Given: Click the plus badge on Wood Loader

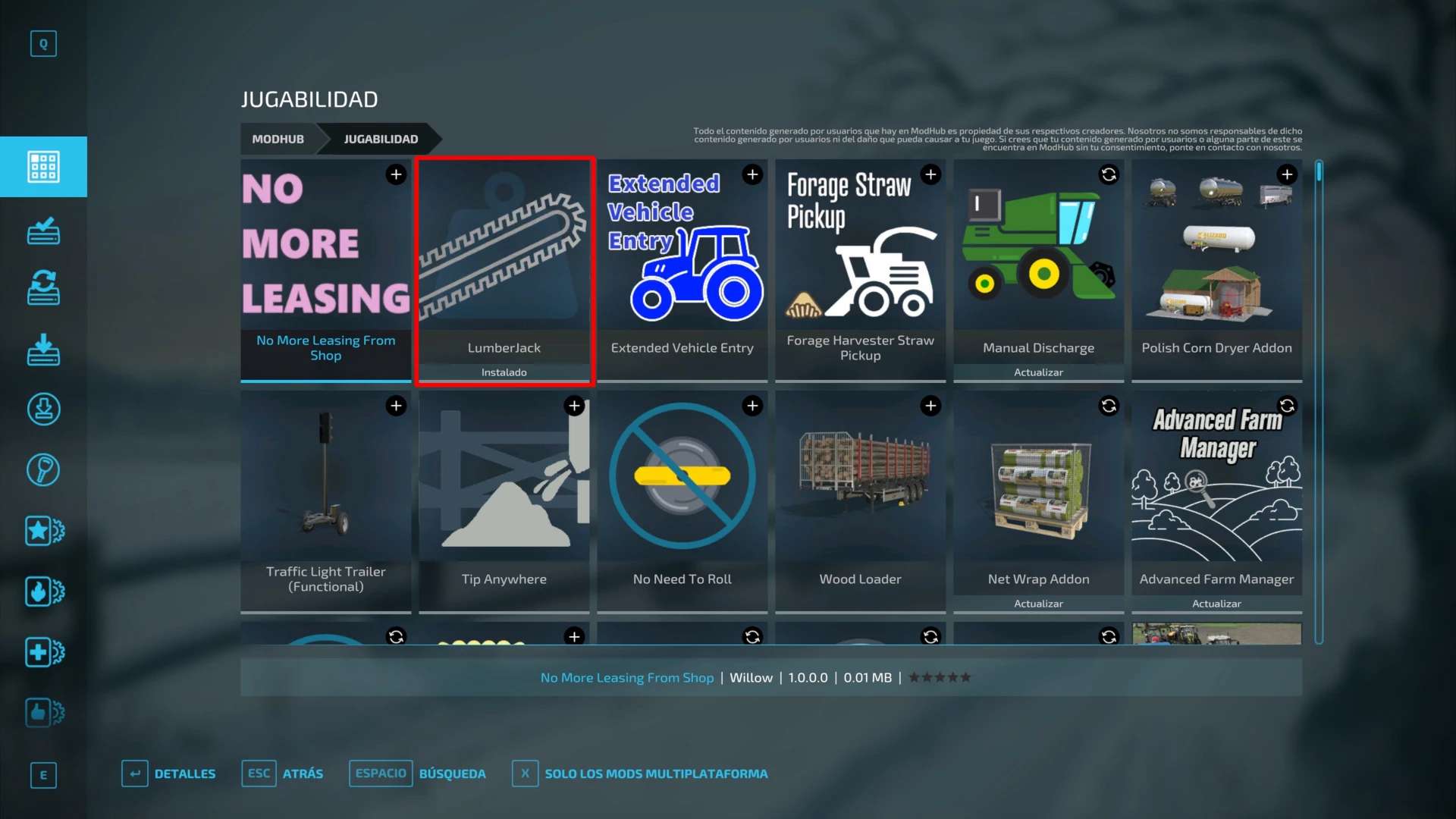Looking at the screenshot, I should 930,406.
